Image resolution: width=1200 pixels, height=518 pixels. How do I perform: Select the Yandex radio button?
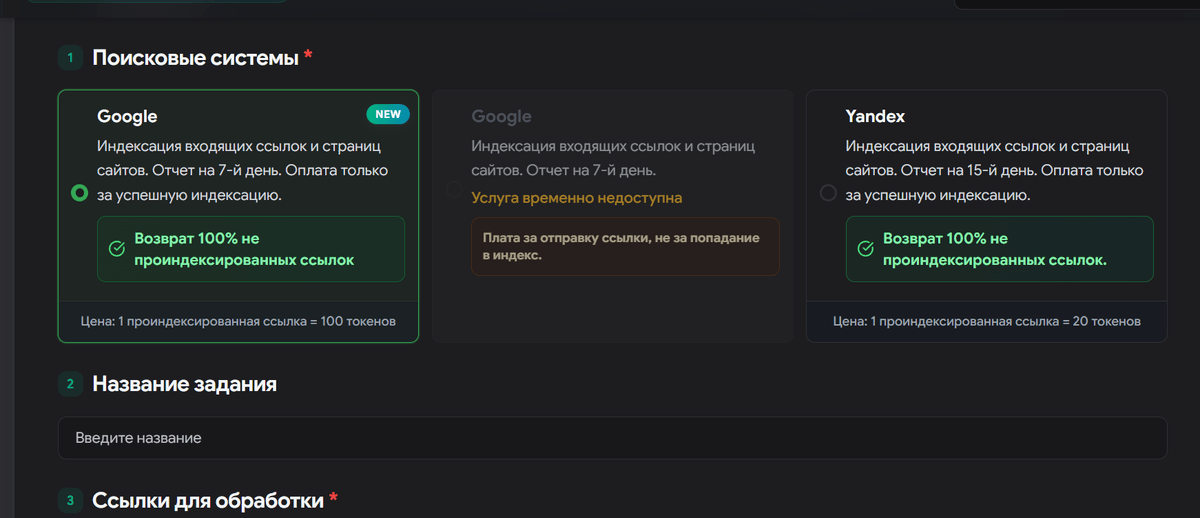(x=828, y=193)
